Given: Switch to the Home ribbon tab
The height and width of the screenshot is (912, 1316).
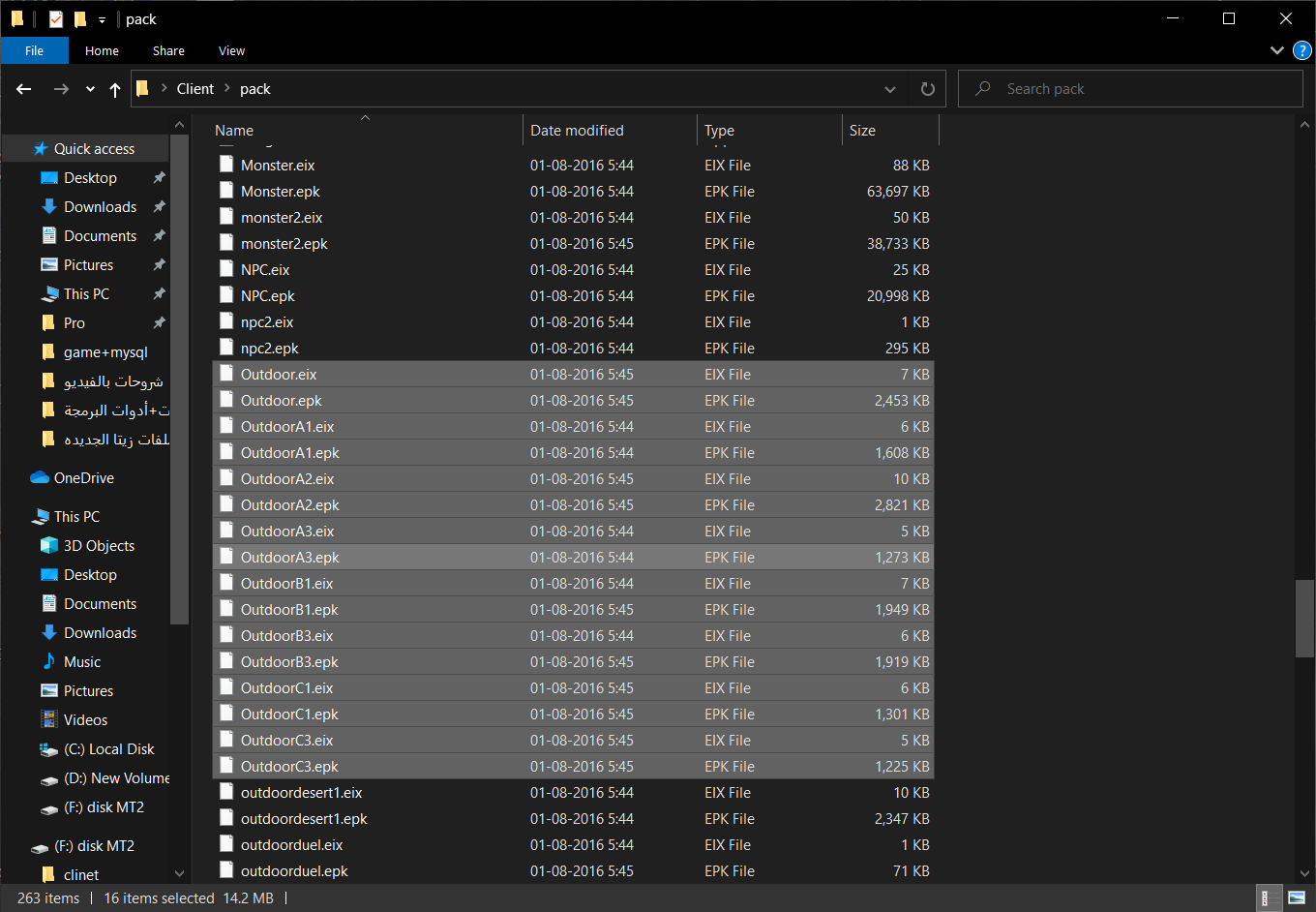Looking at the screenshot, I should 102,50.
